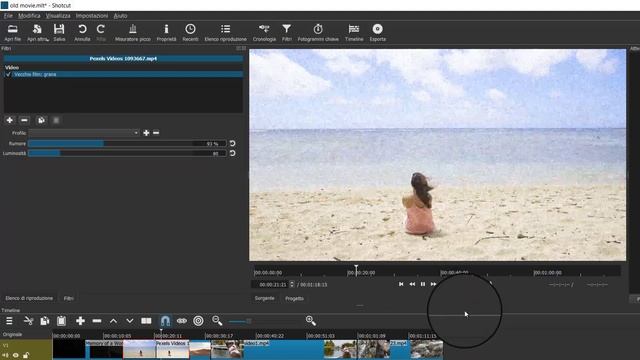This screenshot has height=360, width=640.
Task: Click the Rifai redo icon
Action: (x=101, y=33)
